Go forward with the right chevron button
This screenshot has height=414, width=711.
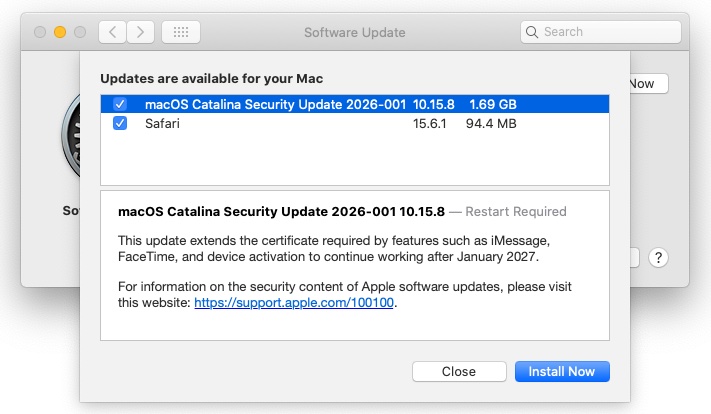[140, 32]
